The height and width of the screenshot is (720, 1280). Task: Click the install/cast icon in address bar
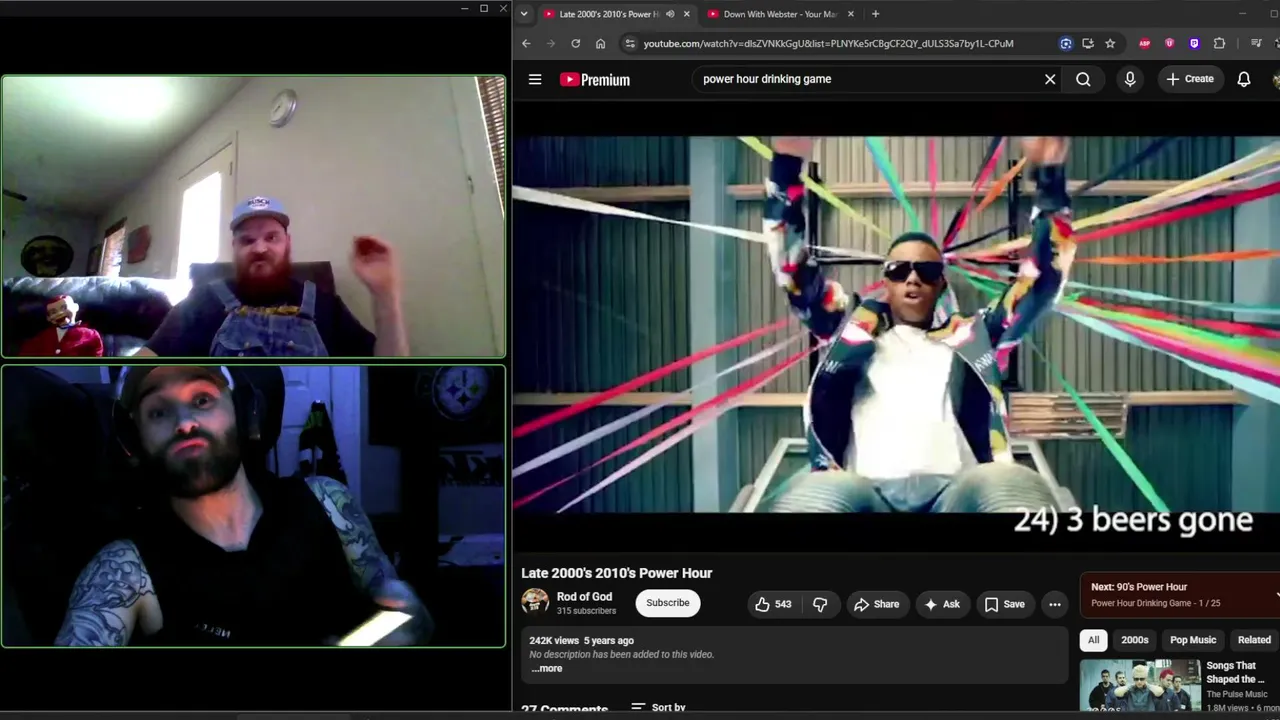1088,43
